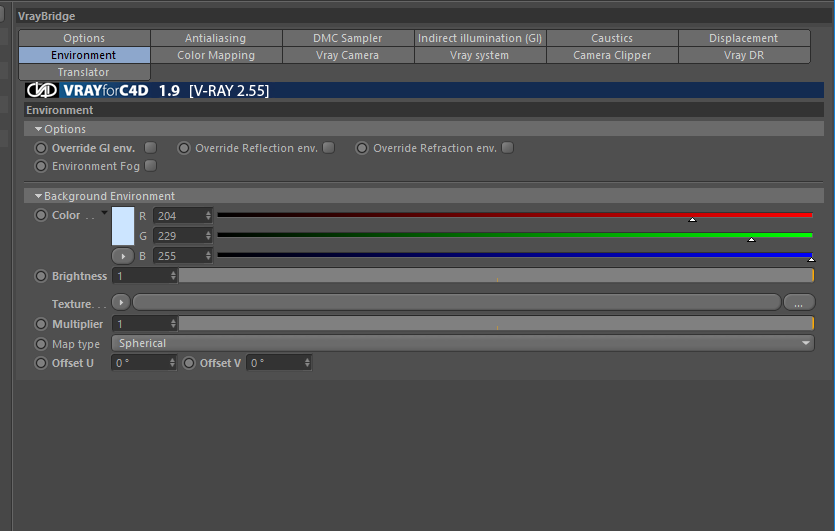Click the Offset U stepper arrows
This screenshot has width=835, height=531.
pyautogui.click(x=173, y=363)
